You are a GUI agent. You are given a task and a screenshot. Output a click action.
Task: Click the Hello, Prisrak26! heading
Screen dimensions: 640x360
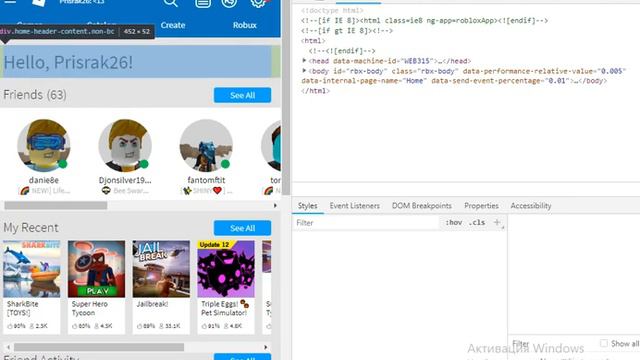tap(68, 62)
